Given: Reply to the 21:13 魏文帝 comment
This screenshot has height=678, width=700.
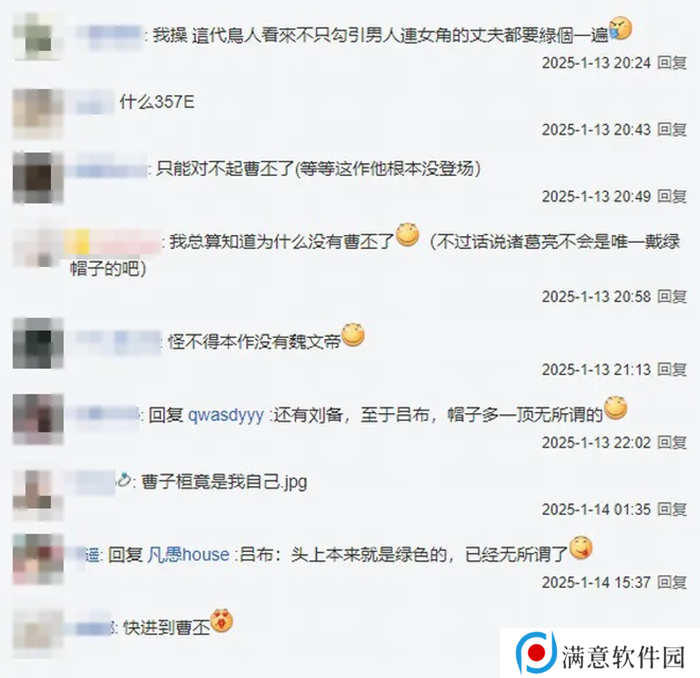Looking at the screenshot, I should click(672, 370).
